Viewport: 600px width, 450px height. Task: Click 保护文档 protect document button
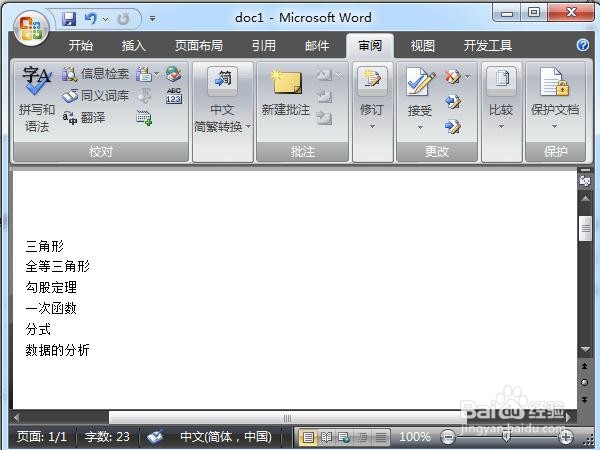(x=554, y=99)
